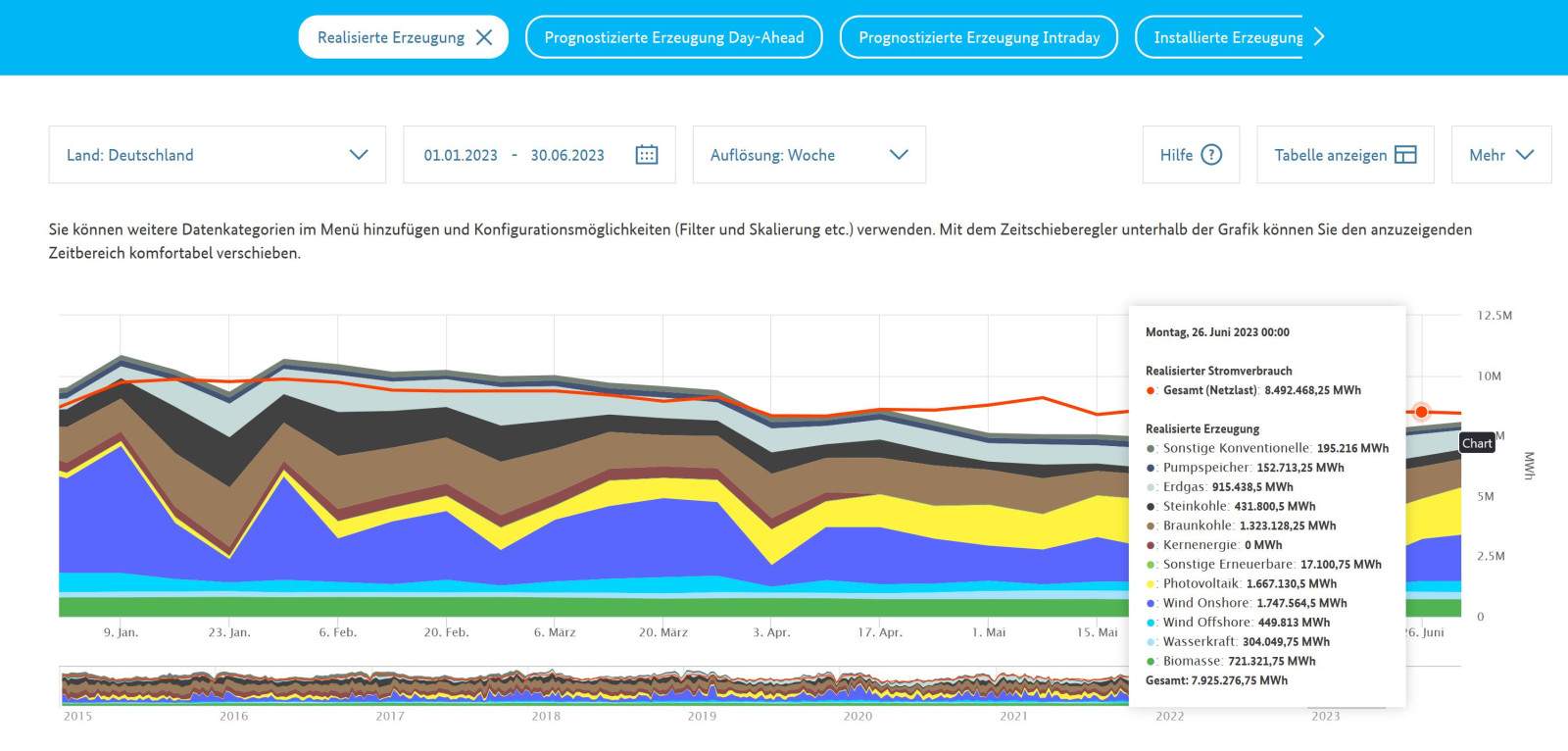1568x751 pixels.
Task: Expand the Auflösung: Woche dropdown
Action: [808, 155]
